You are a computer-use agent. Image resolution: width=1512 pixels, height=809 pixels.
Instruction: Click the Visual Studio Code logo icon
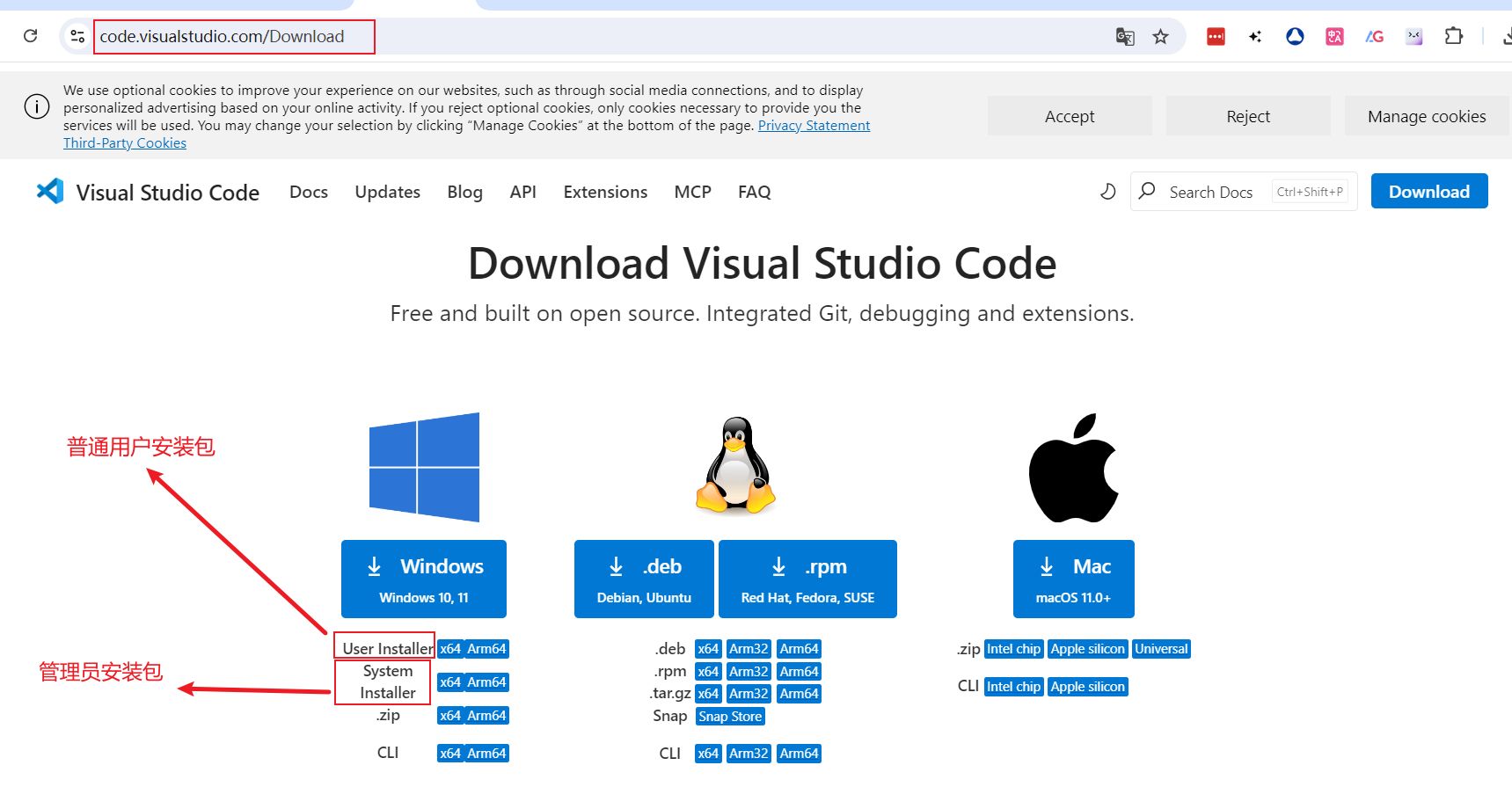coord(50,192)
